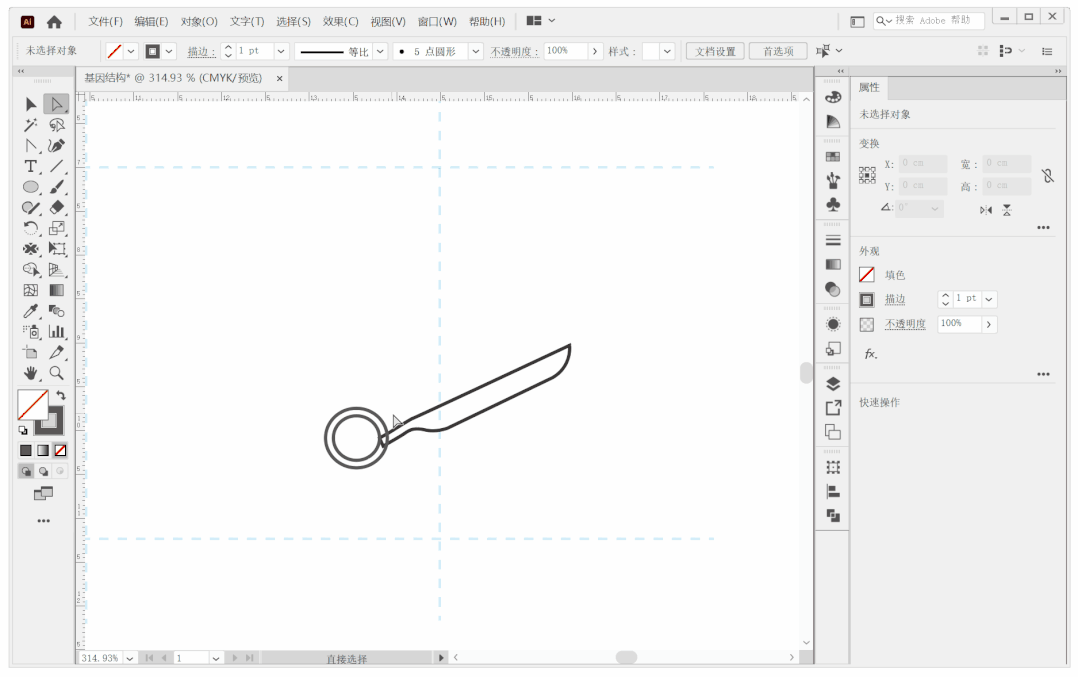This screenshot has width=1078, height=677.
Task: Activate the Hand tool
Action: (30, 373)
